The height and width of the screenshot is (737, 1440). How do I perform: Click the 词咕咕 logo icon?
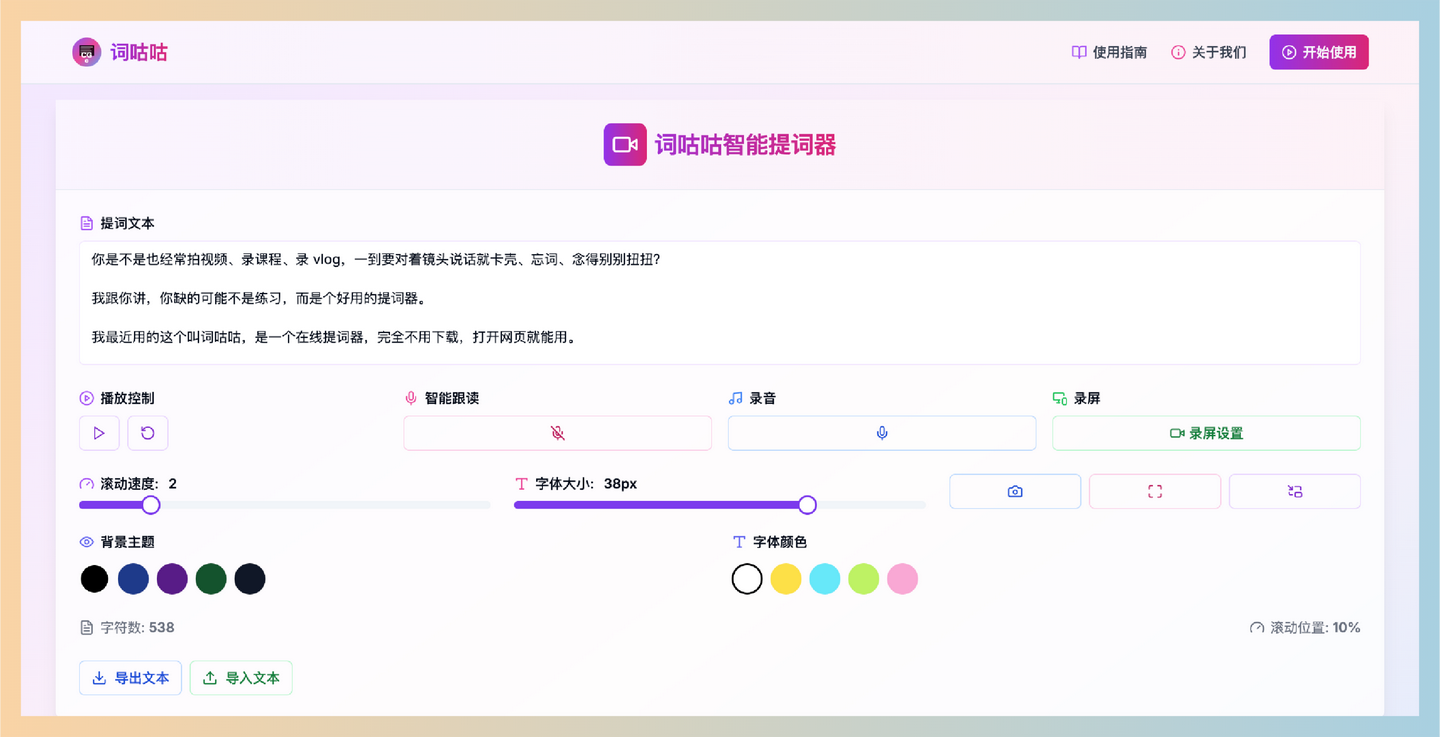point(86,51)
